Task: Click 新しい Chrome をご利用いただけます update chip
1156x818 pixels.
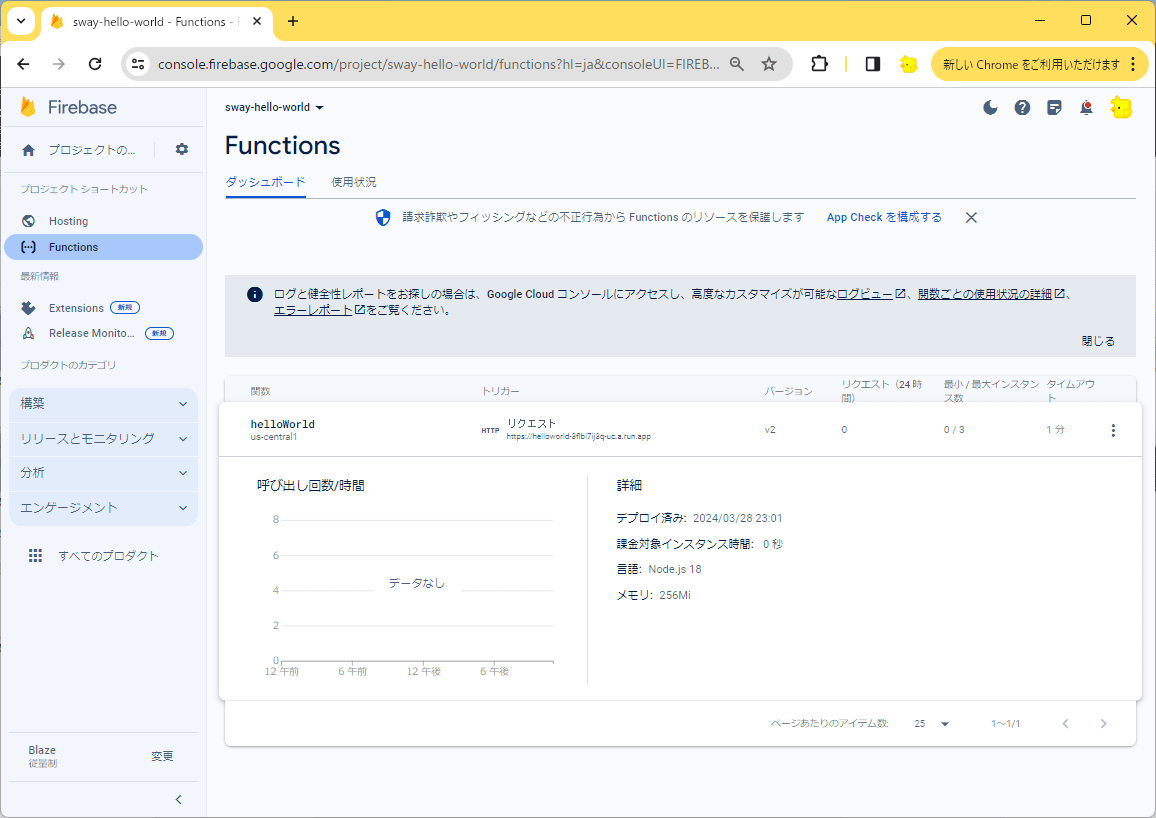Action: click(x=1040, y=64)
